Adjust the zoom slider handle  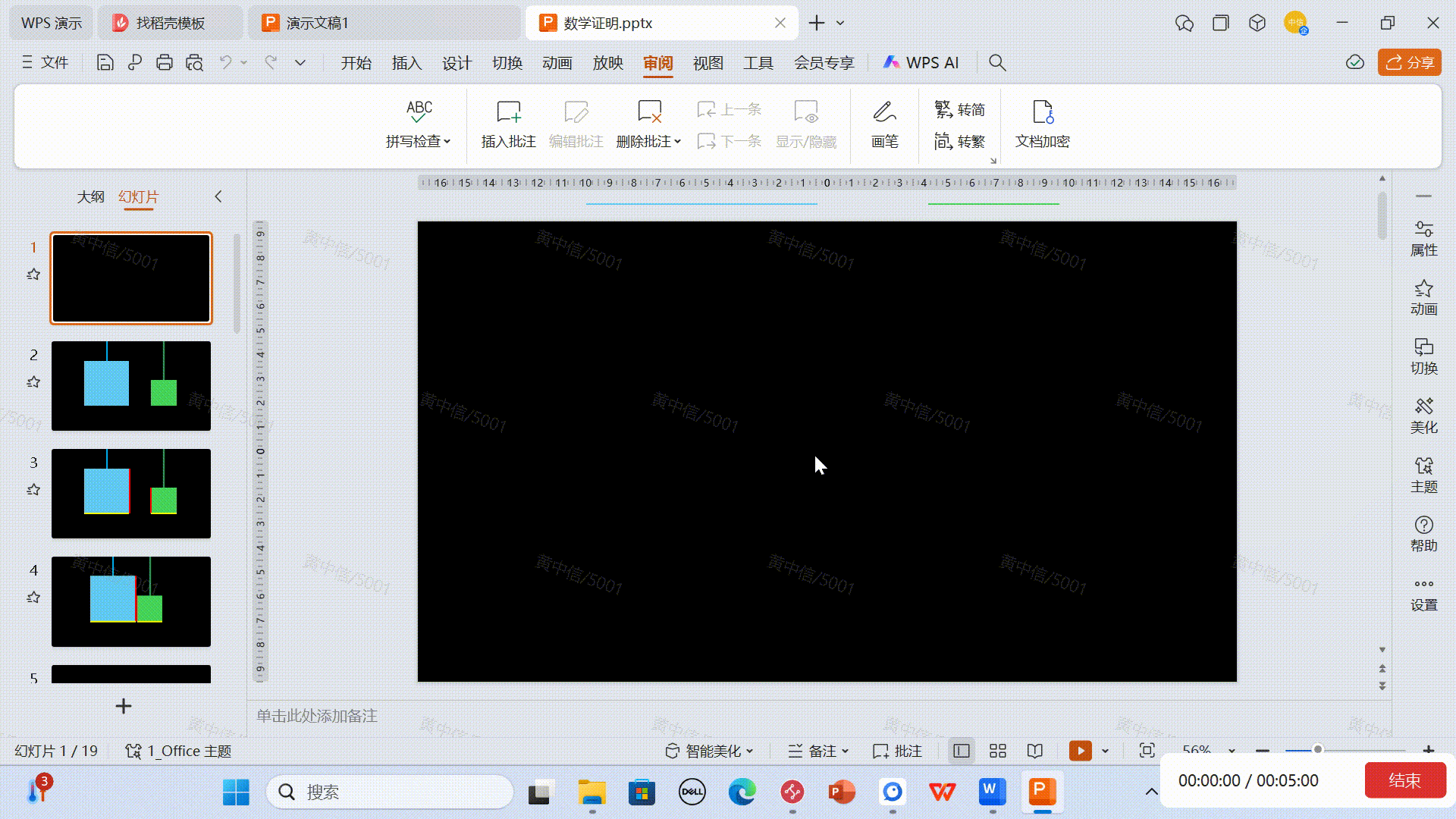(1318, 749)
